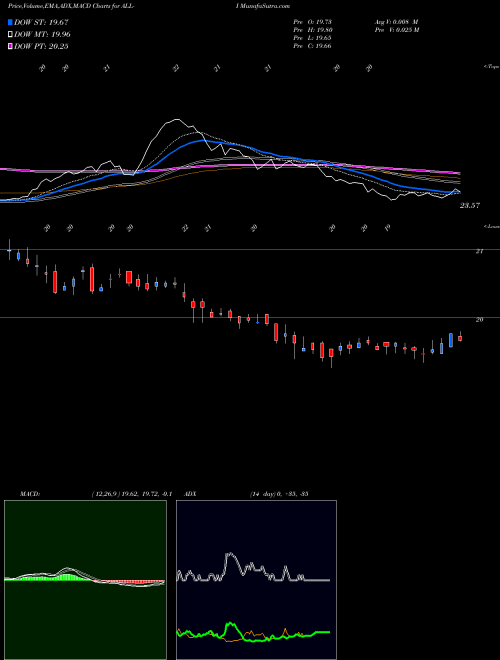The width and height of the screenshot is (500, 660).
Task: Click the ADX '(14 day) 6, +33, -35' values
Action: pyautogui.click(x=279, y=494)
